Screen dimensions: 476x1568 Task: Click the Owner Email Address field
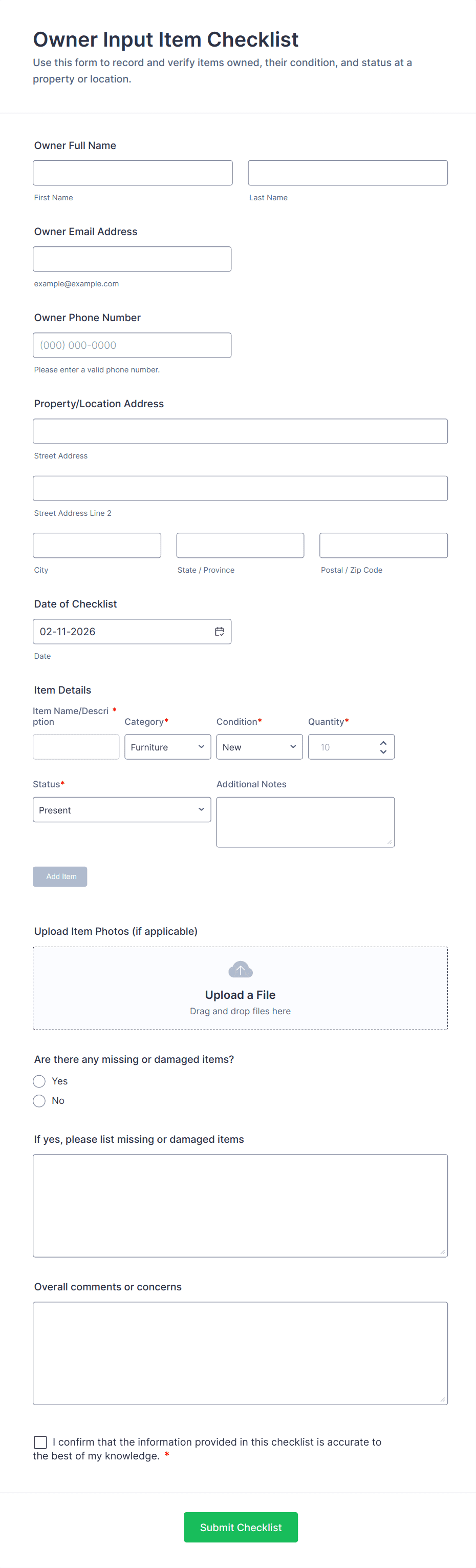tap(132, 259)
